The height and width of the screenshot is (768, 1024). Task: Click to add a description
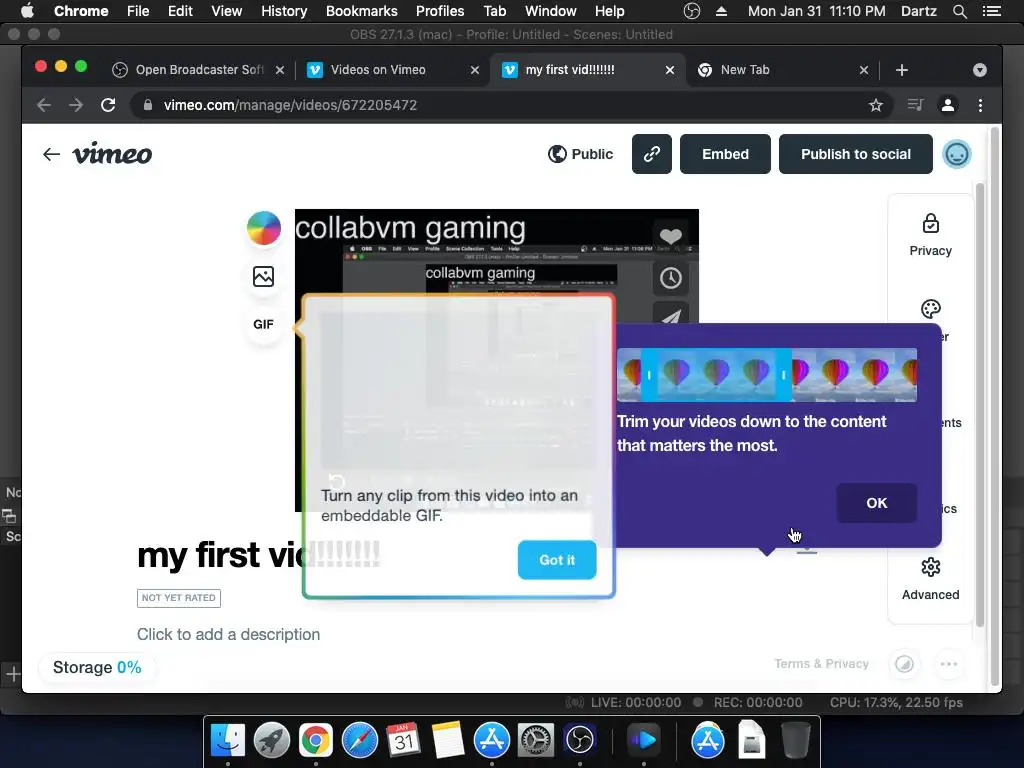point(229,634)
